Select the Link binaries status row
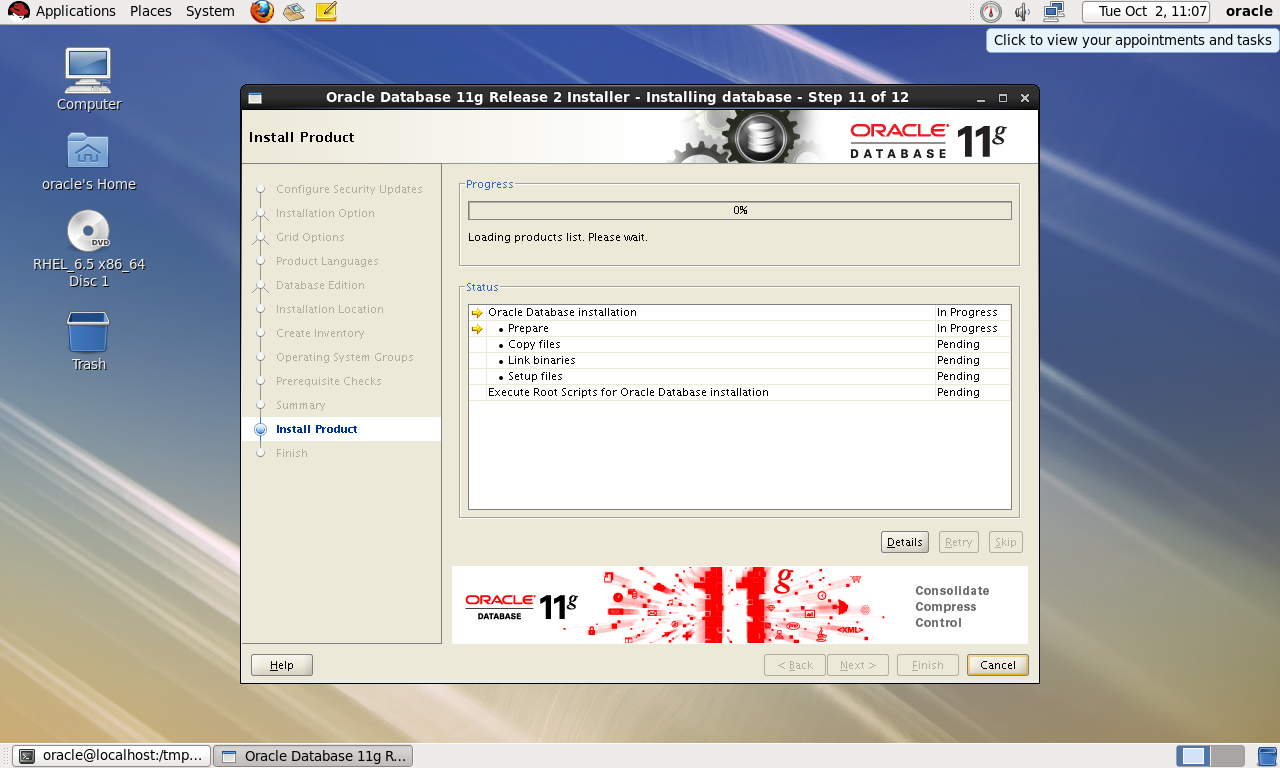 point(740,360)
